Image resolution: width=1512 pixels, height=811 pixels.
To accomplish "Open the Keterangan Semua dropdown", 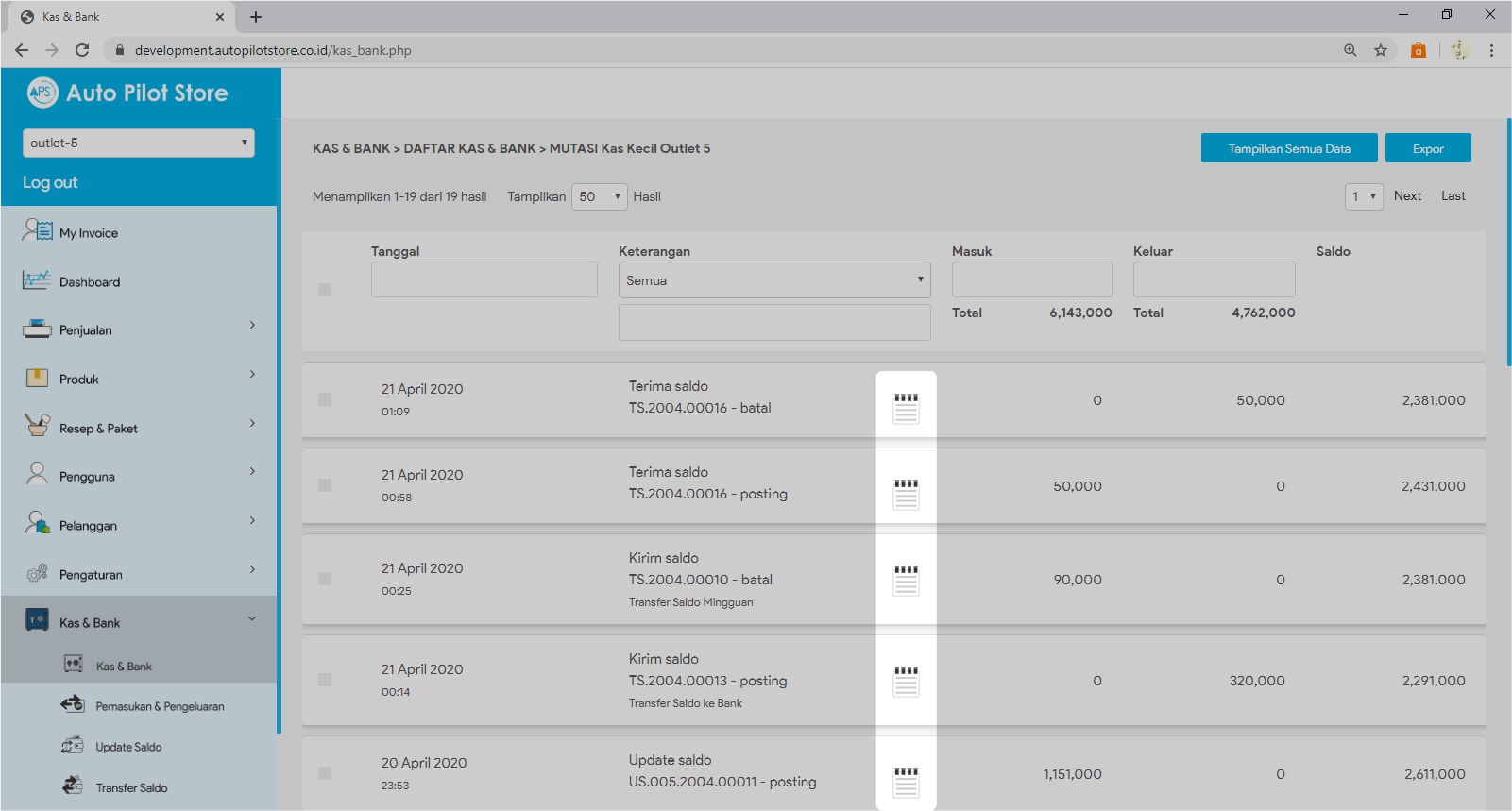I will tap(773, 280).
